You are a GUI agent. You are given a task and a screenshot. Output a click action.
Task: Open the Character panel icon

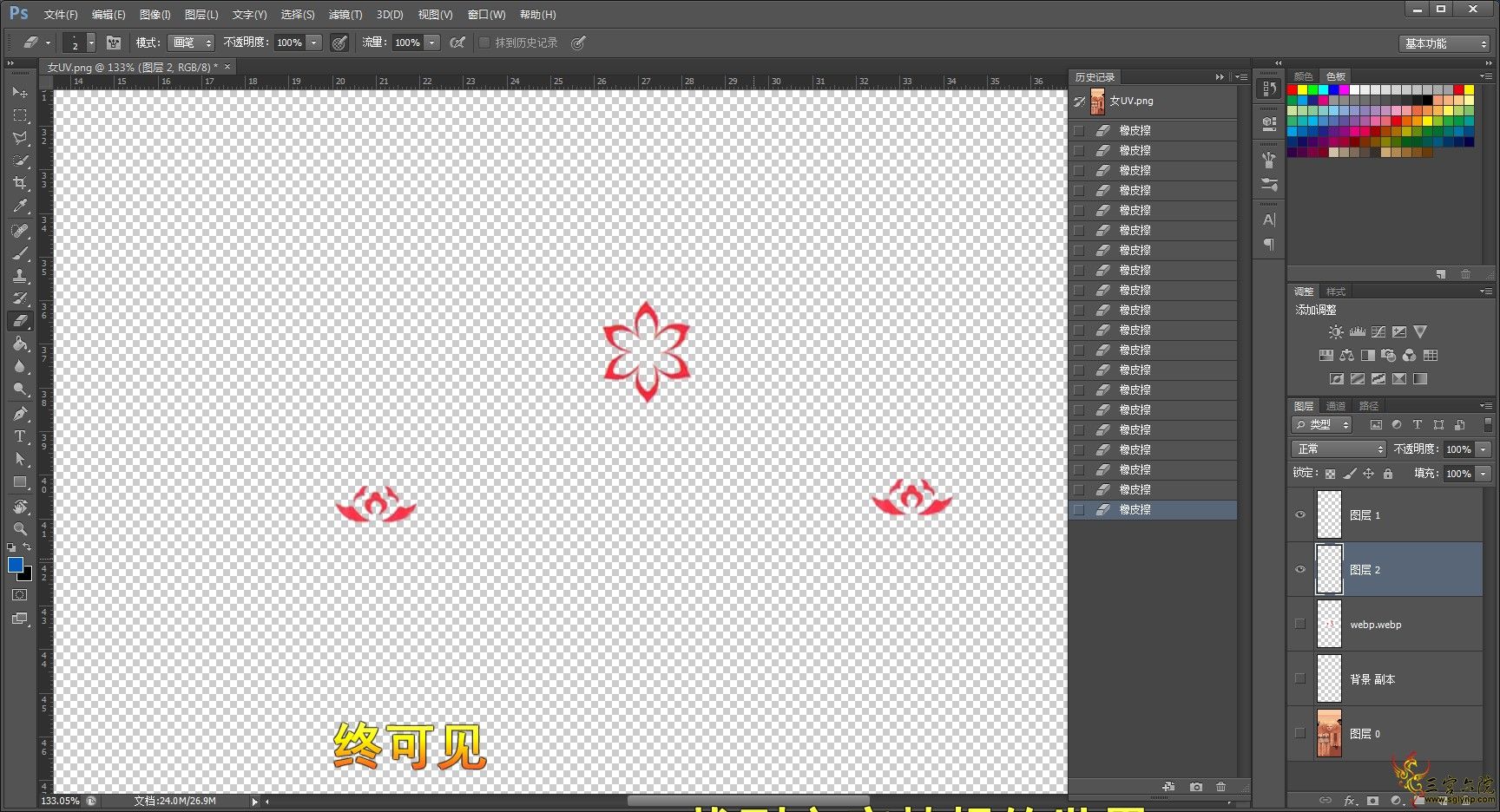point(1269,219)
